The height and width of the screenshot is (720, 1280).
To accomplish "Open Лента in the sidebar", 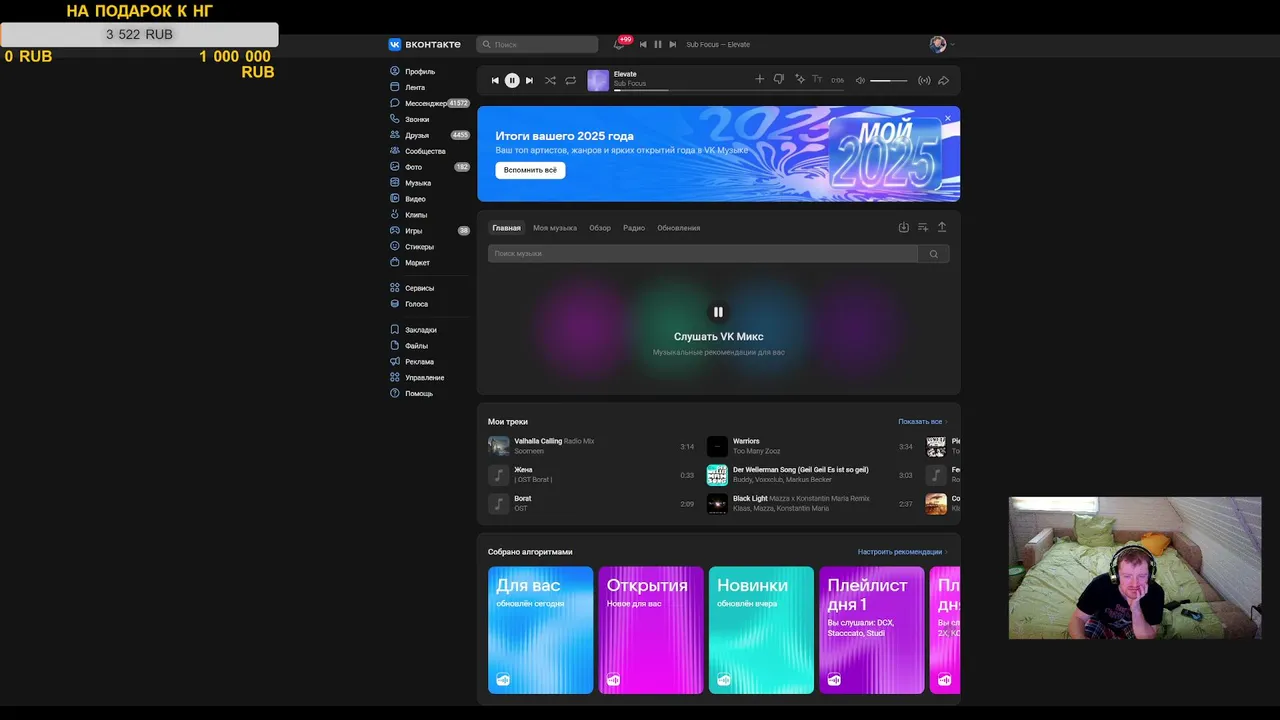I will pyautogui.click(x=429, y=88).
